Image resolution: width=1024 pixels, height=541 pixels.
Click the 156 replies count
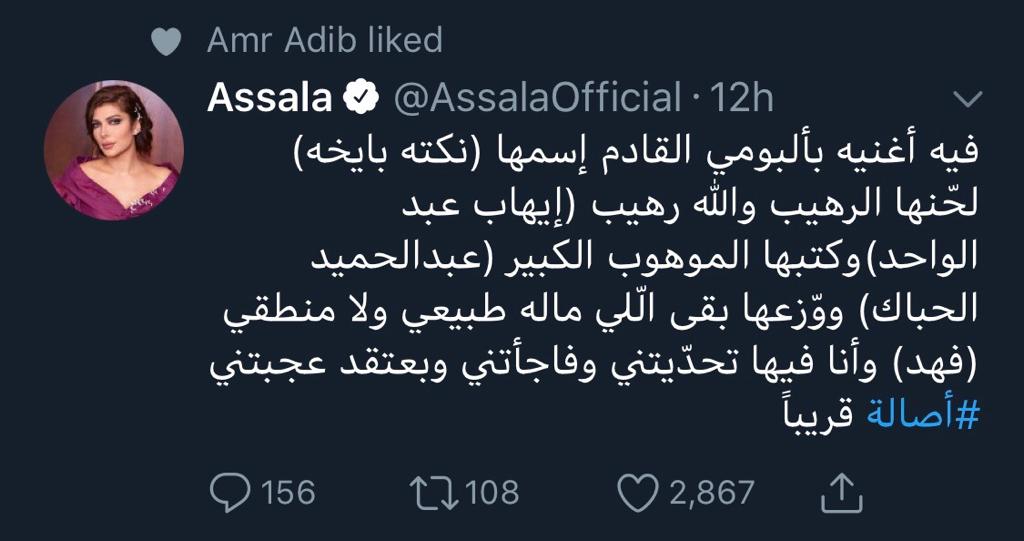click(x=288, y=492)
